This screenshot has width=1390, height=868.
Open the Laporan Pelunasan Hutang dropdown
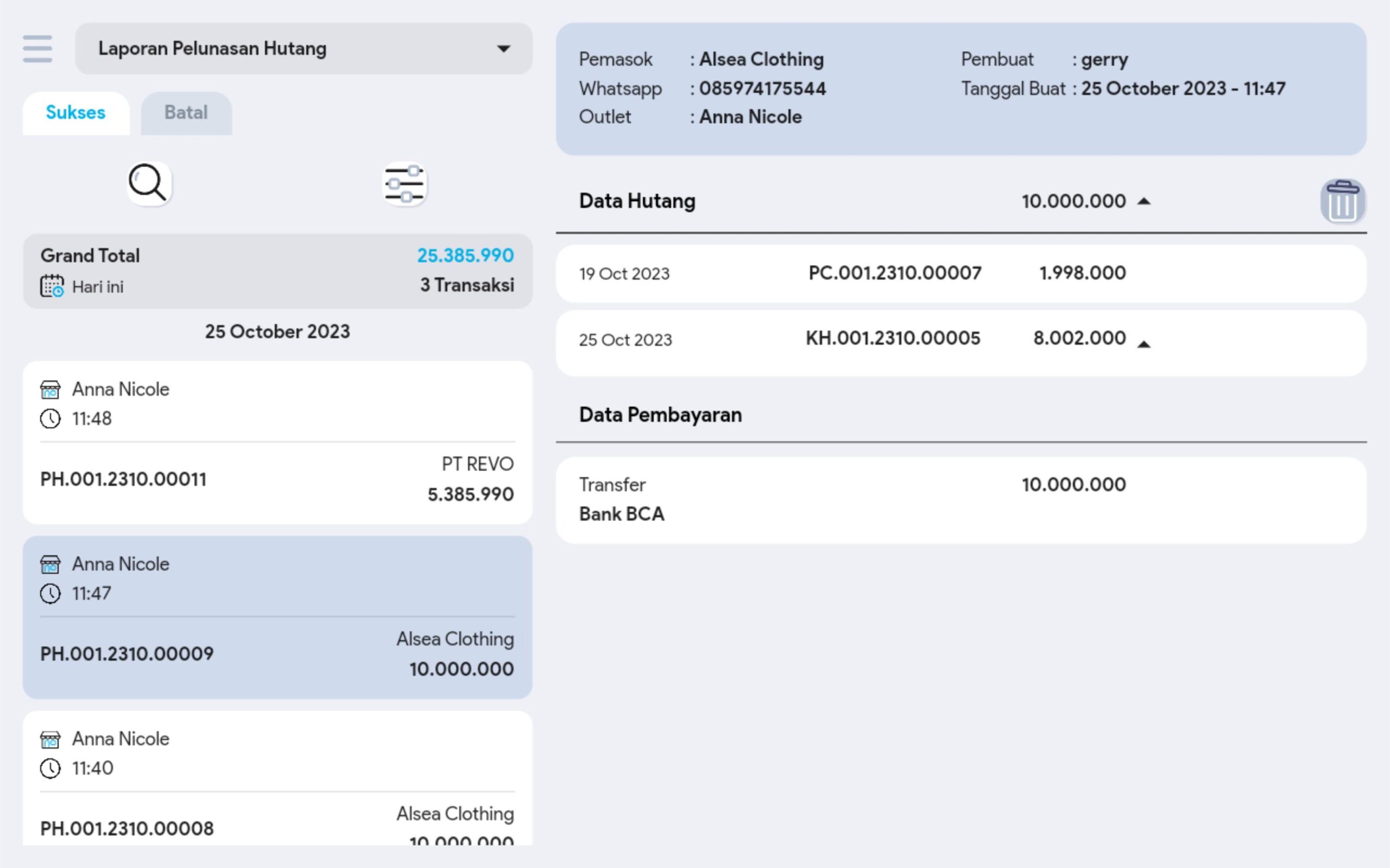point(303,49)
